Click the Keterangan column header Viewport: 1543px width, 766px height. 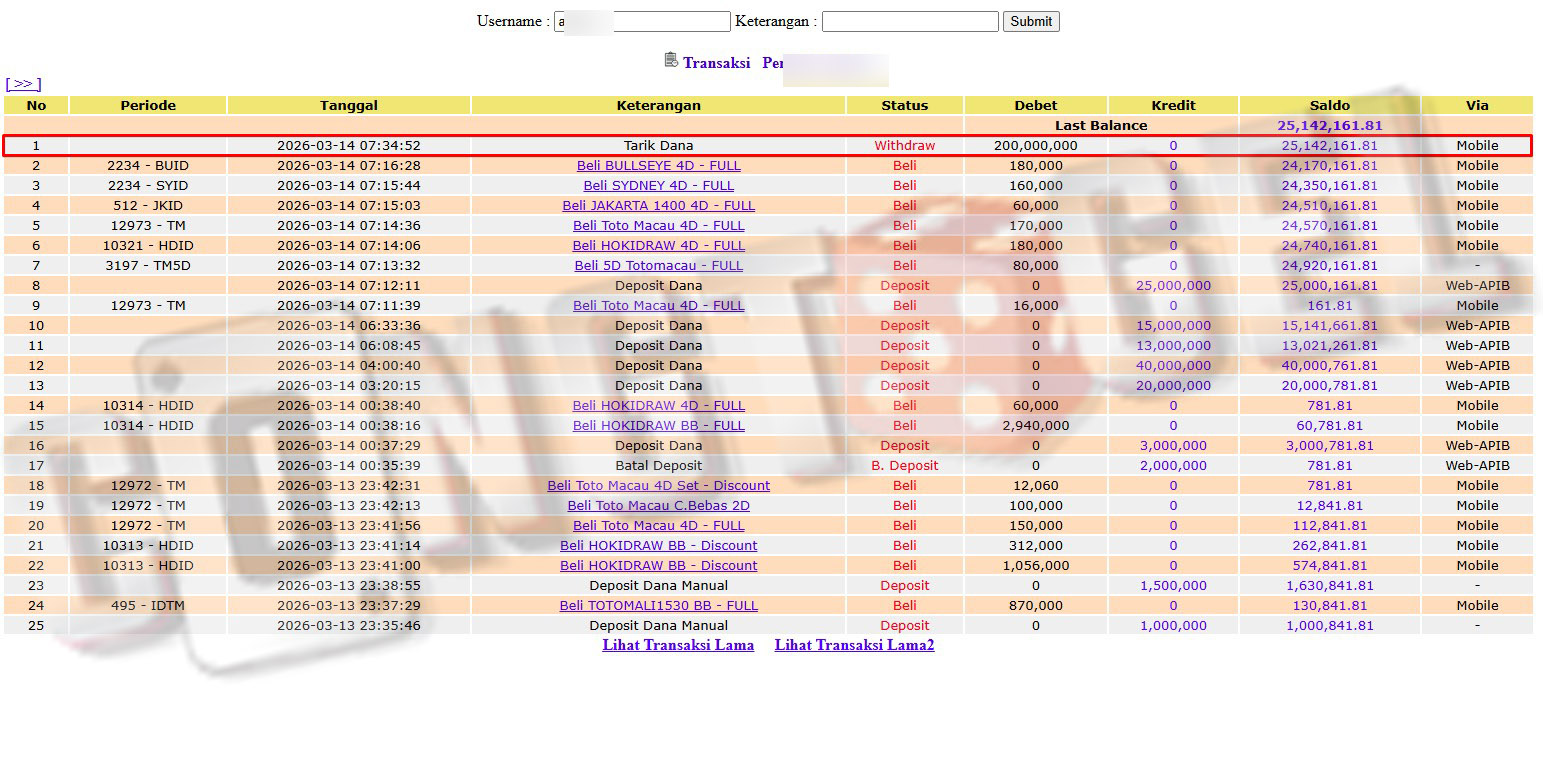tap(658, 105)
